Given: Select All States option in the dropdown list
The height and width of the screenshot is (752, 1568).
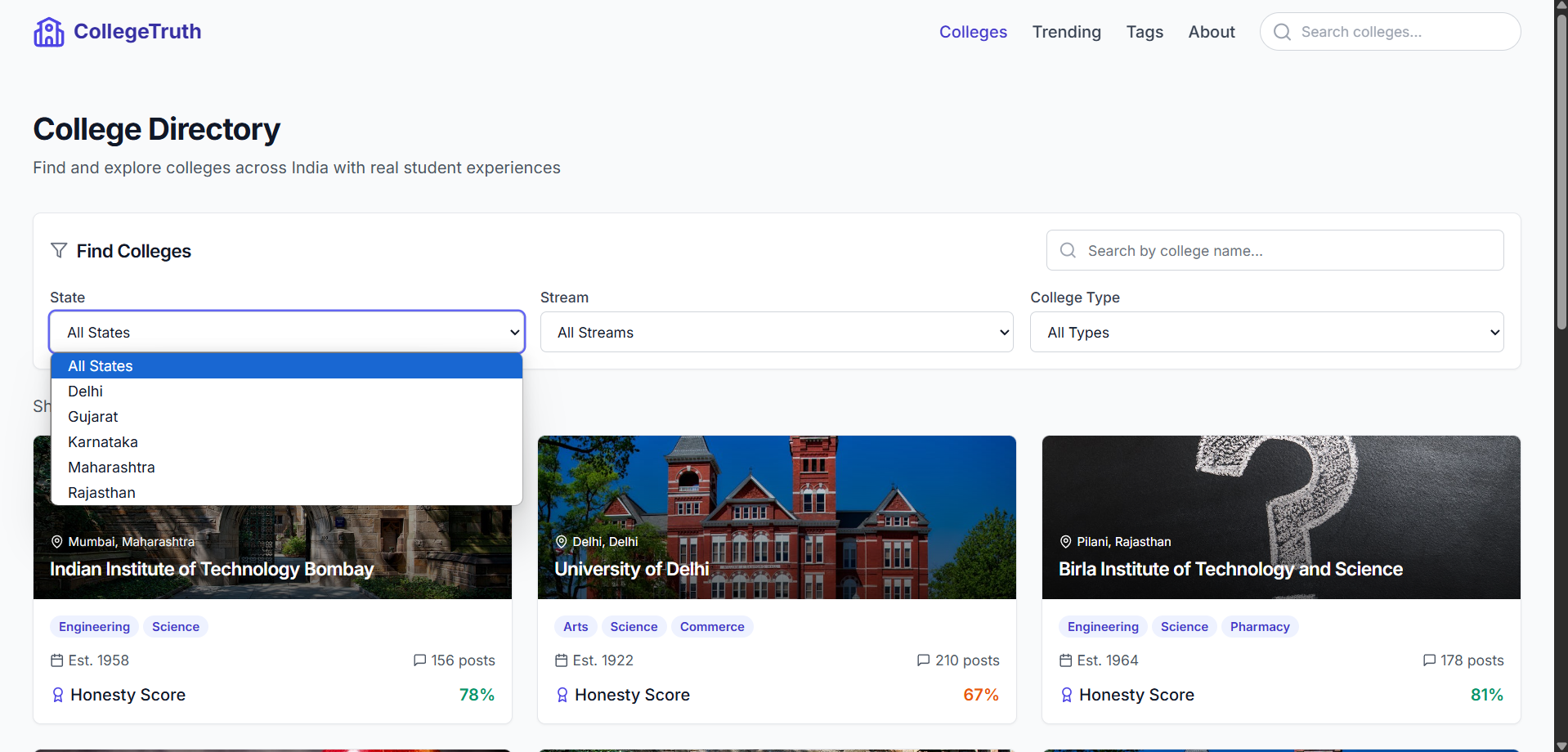Looking at the screenshot, I should [287, 366].
